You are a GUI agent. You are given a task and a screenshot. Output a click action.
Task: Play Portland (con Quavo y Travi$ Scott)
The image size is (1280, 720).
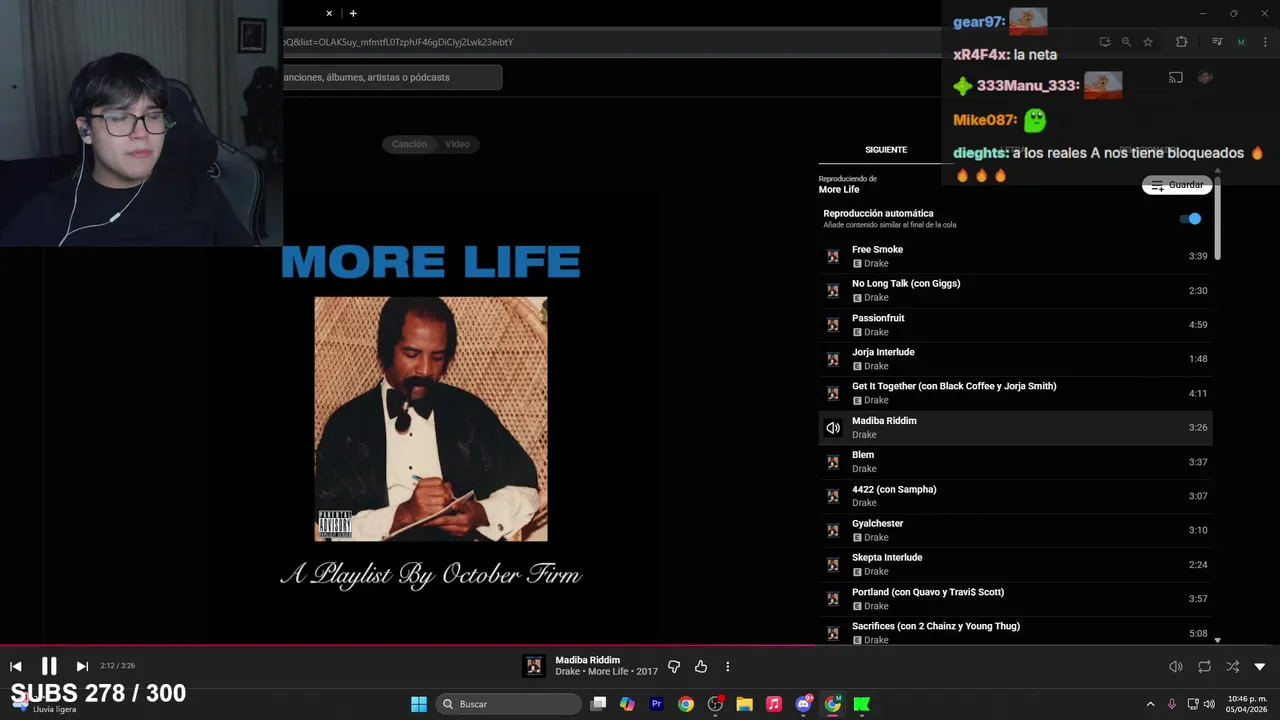pos(1015,599)
